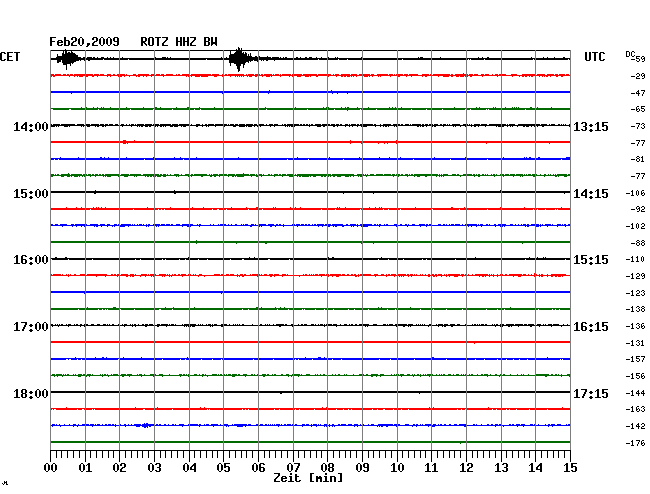This screenshot has height=494, width=650.
Task: Click the 15 minute axis tick label
Action: point(570,468)
